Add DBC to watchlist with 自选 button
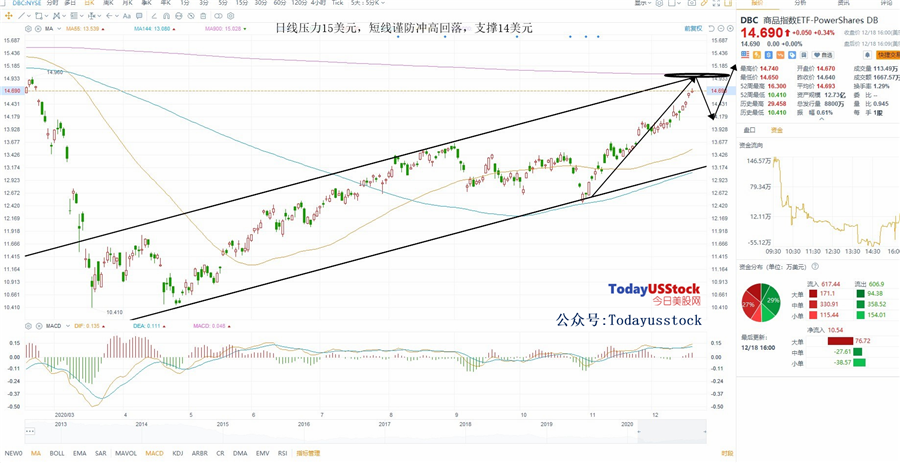 click(823, 55)
